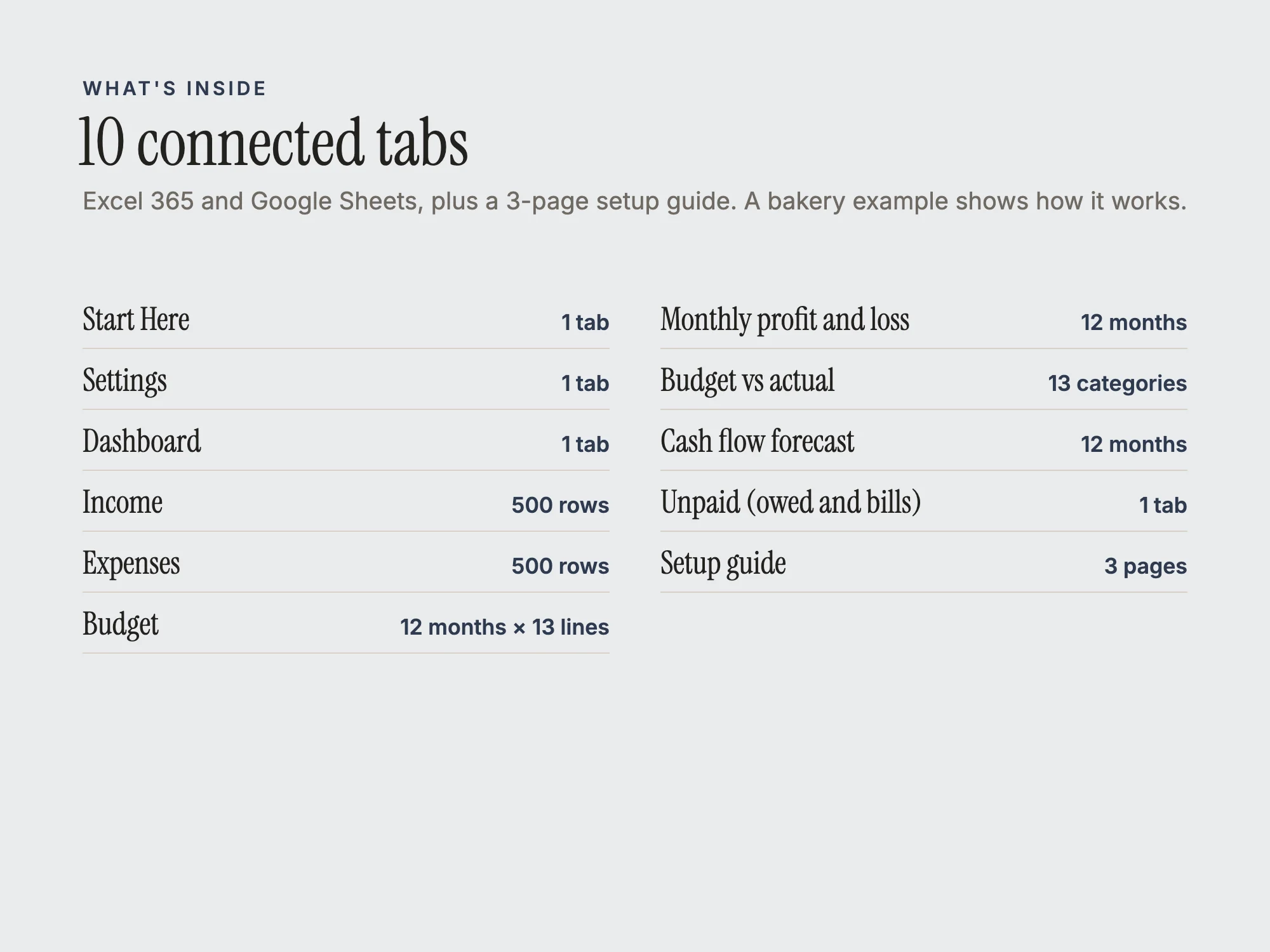Select the Settings row label
Image resolution: width=1270 pixels, height=952 pixels.
124,381
